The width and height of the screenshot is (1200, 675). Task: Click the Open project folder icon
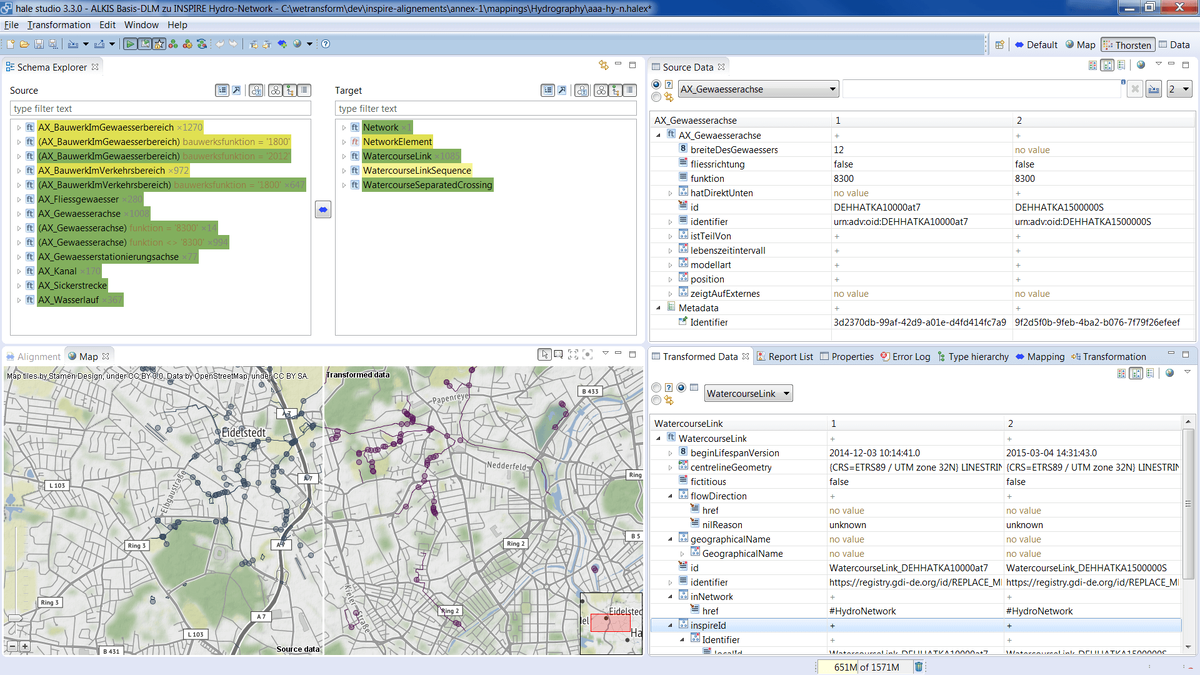pyautogui.click(x=25, y=44)
